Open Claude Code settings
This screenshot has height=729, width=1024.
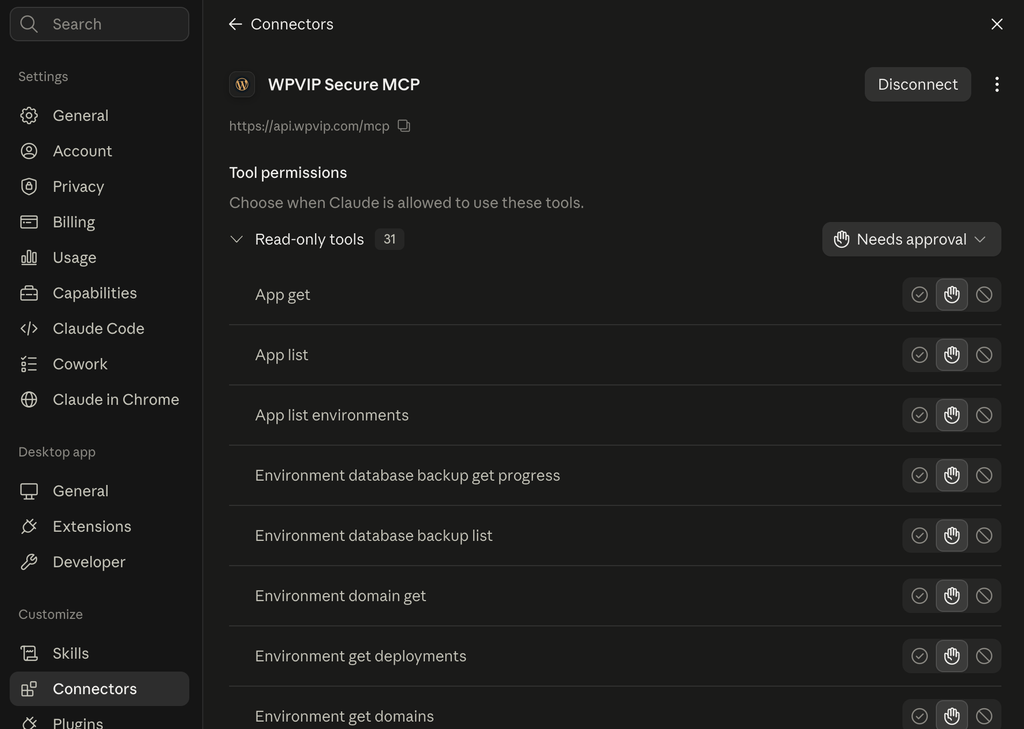(99, 329)
